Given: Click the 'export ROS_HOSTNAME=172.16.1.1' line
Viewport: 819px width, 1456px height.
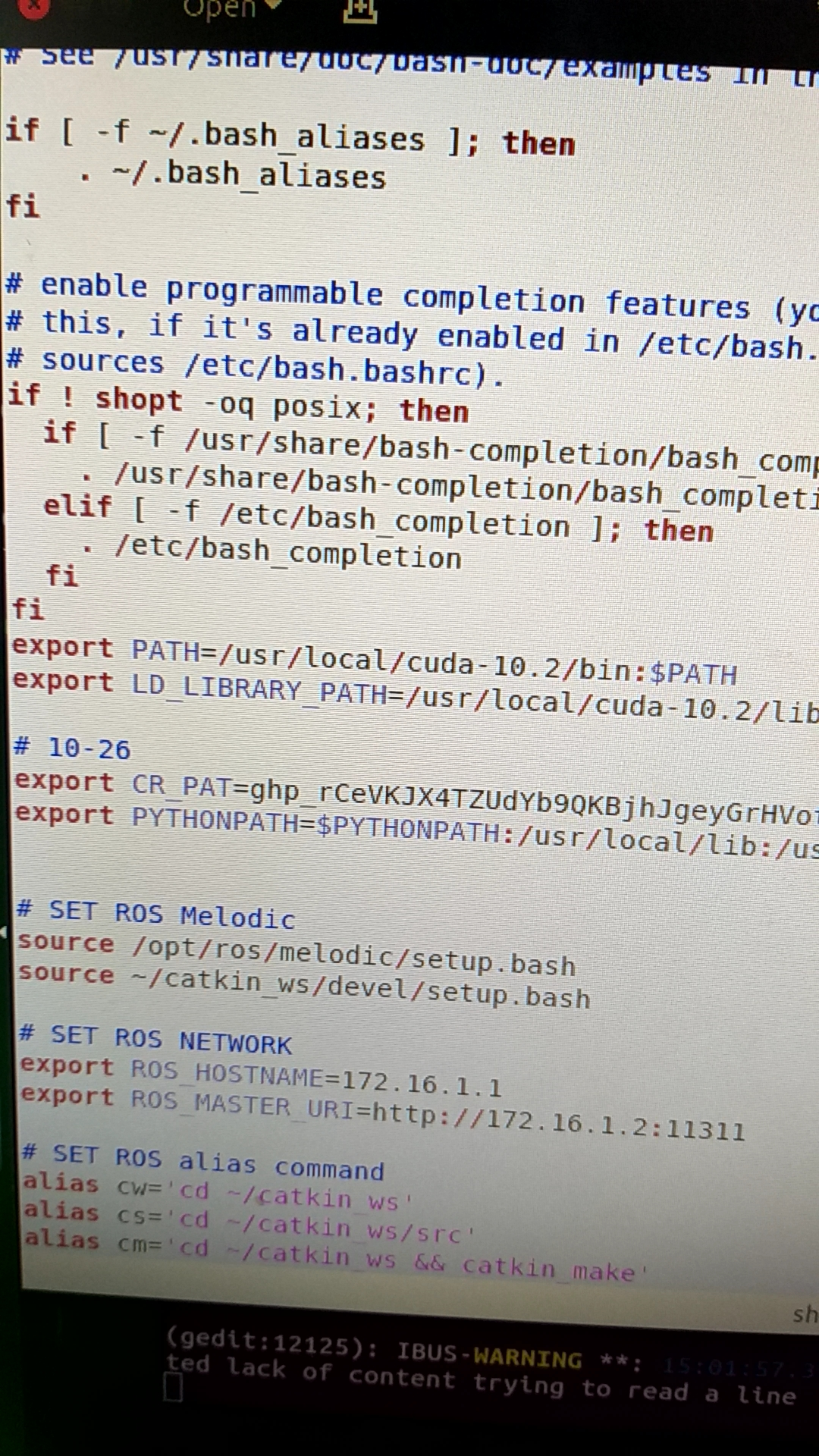Looking at the screenshot, I should click(x=261, y=1077).
